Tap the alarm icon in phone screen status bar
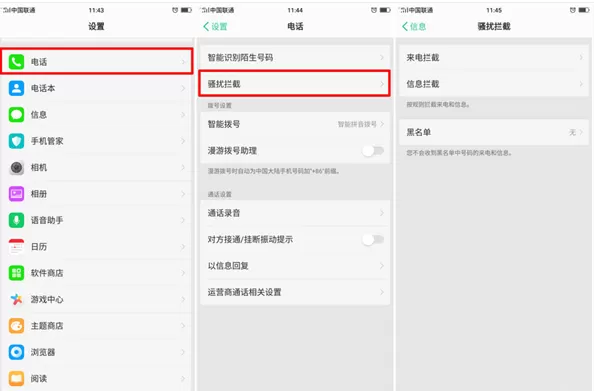Image resolution: width=594 pixels, height=391 pixels. click(x=374, y=10)
